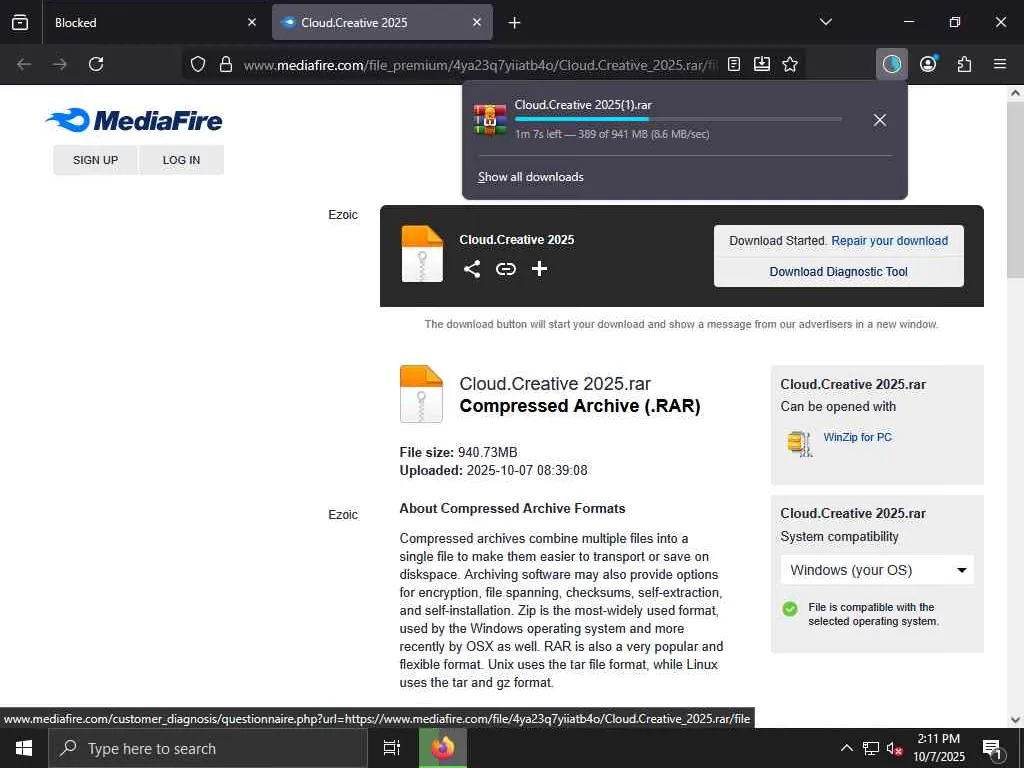Expand the Windows (your OS) dropdown

[x=877, y=570]
